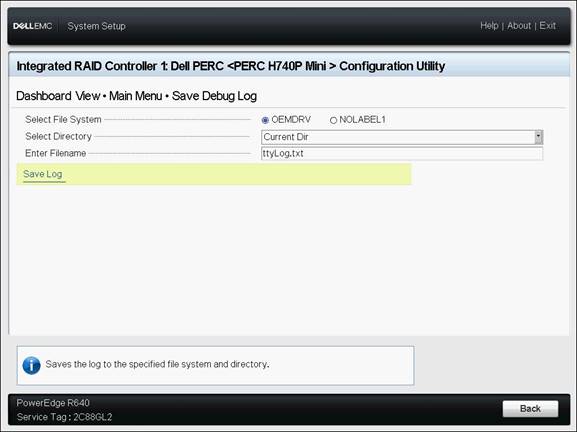Expand the Current Dir combo box

point(402,137)
